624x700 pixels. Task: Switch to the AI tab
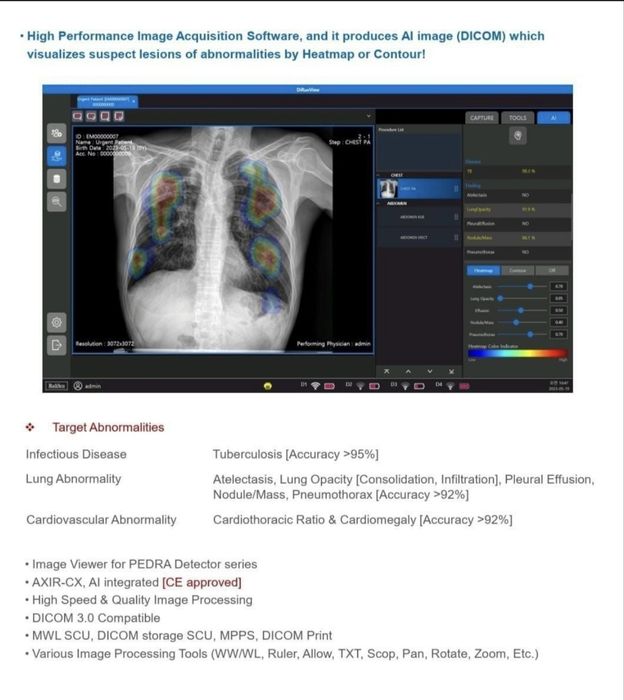pos(553,118)
